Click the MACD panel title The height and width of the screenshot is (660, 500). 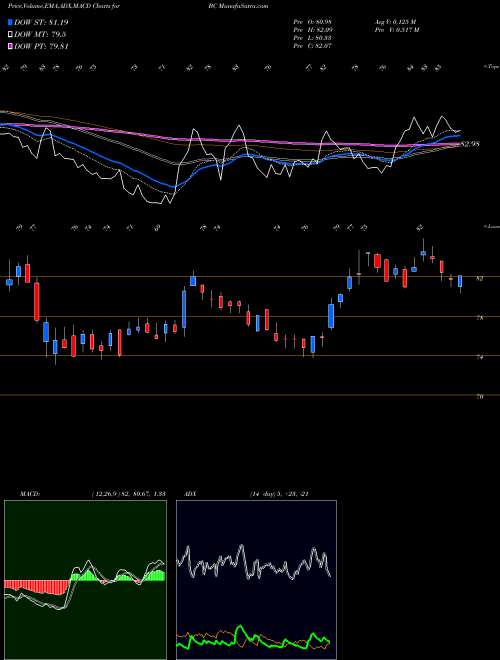[x=29, y=494]
